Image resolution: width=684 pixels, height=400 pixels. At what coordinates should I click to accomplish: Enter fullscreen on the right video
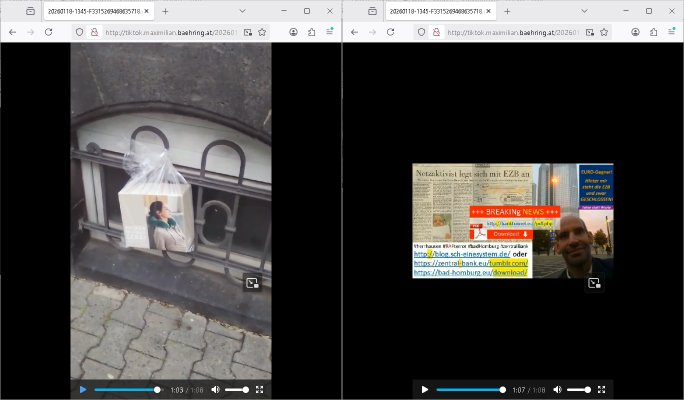point(602,389)
